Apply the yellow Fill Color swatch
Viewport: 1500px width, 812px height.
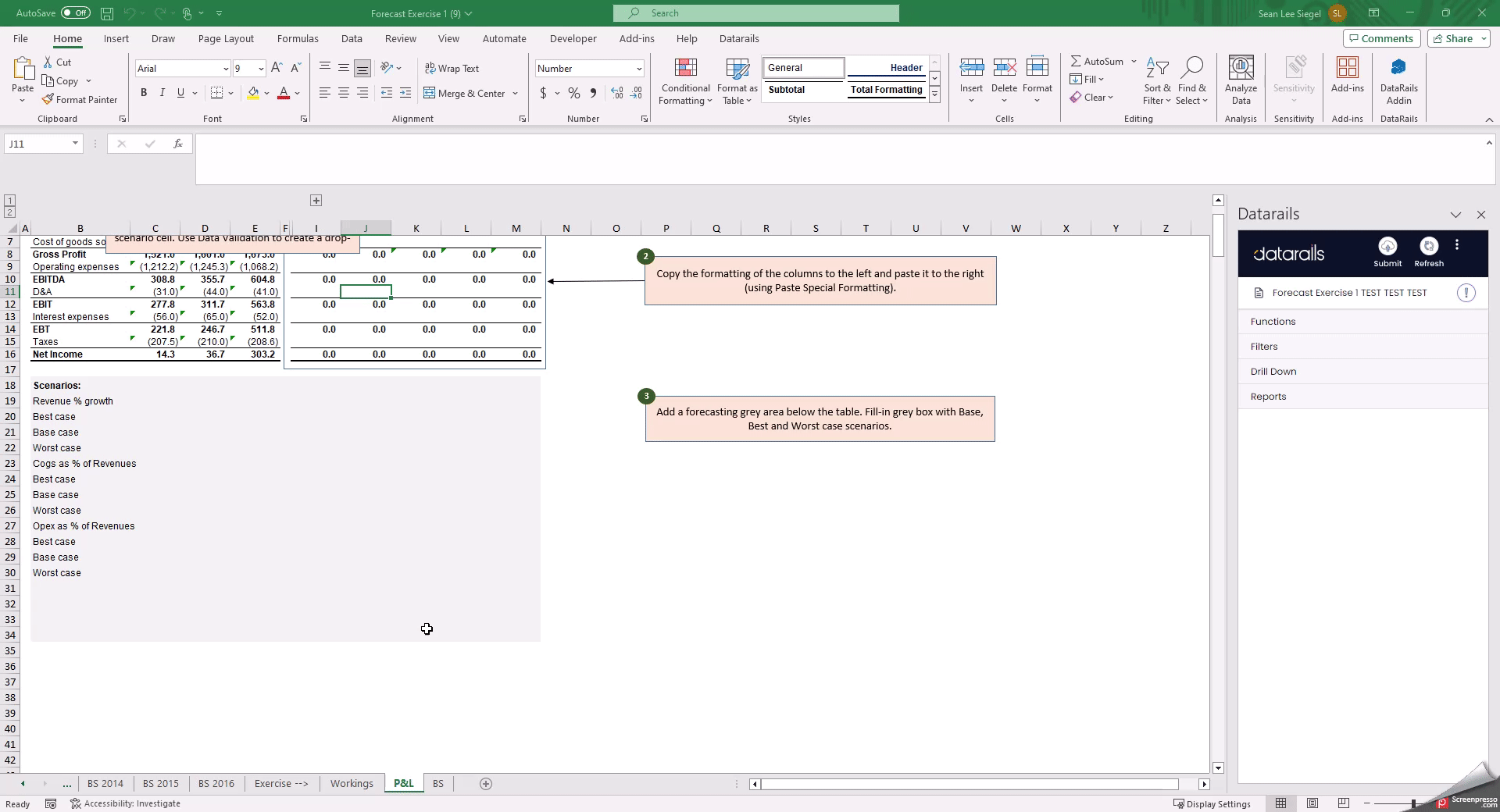tap(253, 93)
